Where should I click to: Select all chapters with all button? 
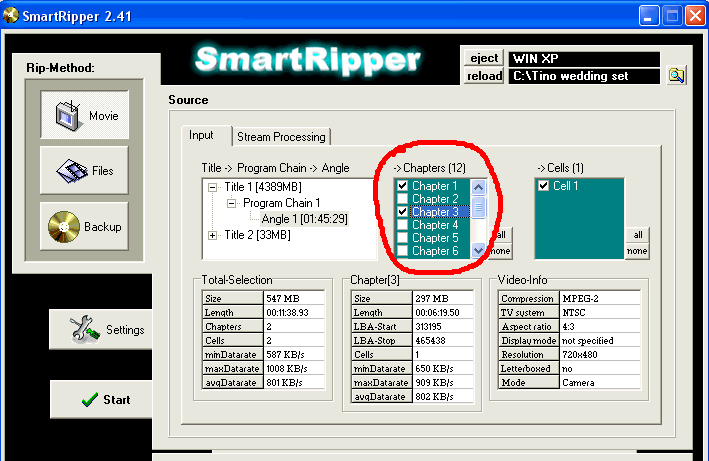500,235
